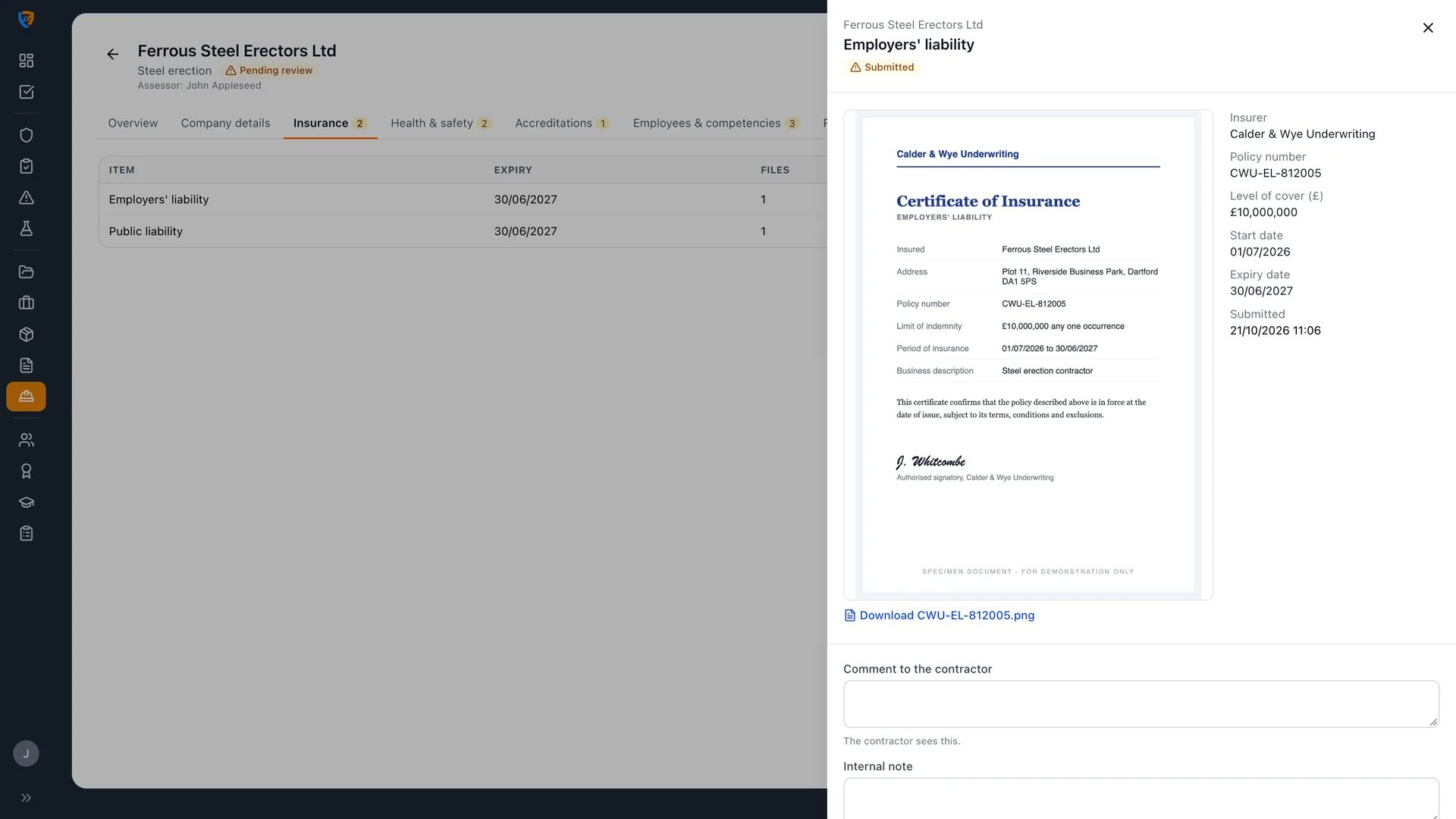This screenshot has height=819, width=1456.
Task: Click the highlighted hard hat icon in sidebar
Action: point(26,397)
